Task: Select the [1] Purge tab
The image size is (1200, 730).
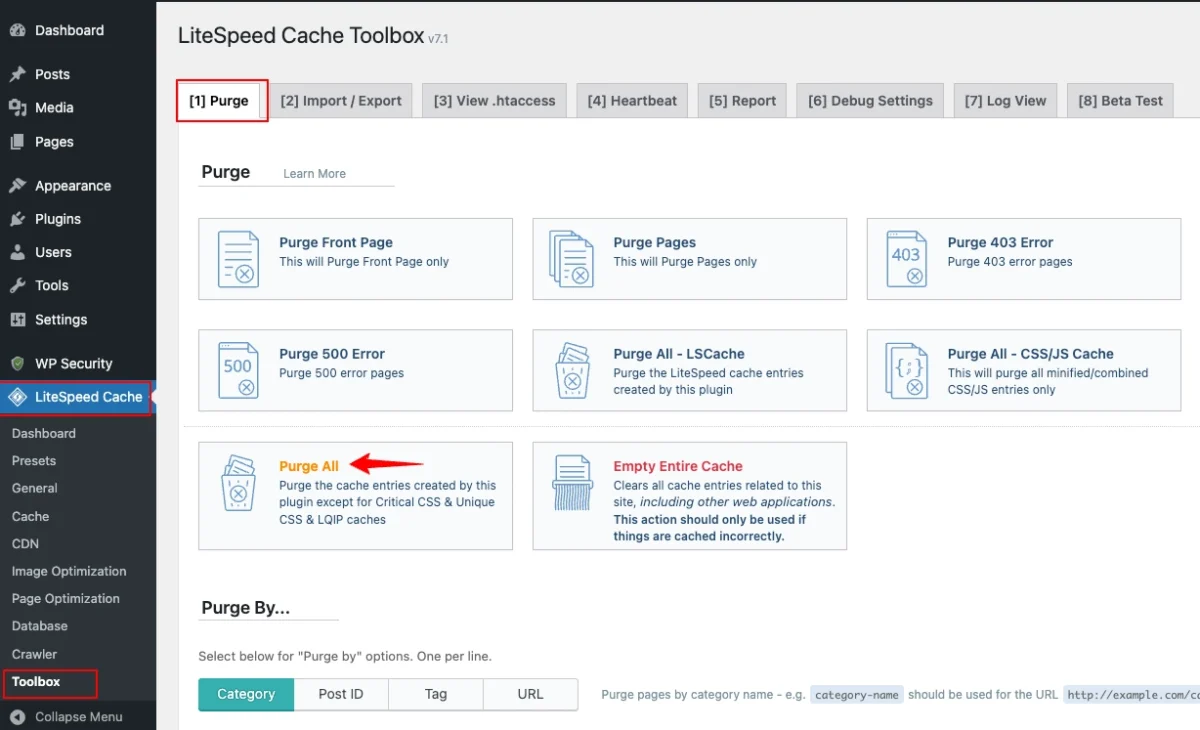Action: click(x=219, y=101)
